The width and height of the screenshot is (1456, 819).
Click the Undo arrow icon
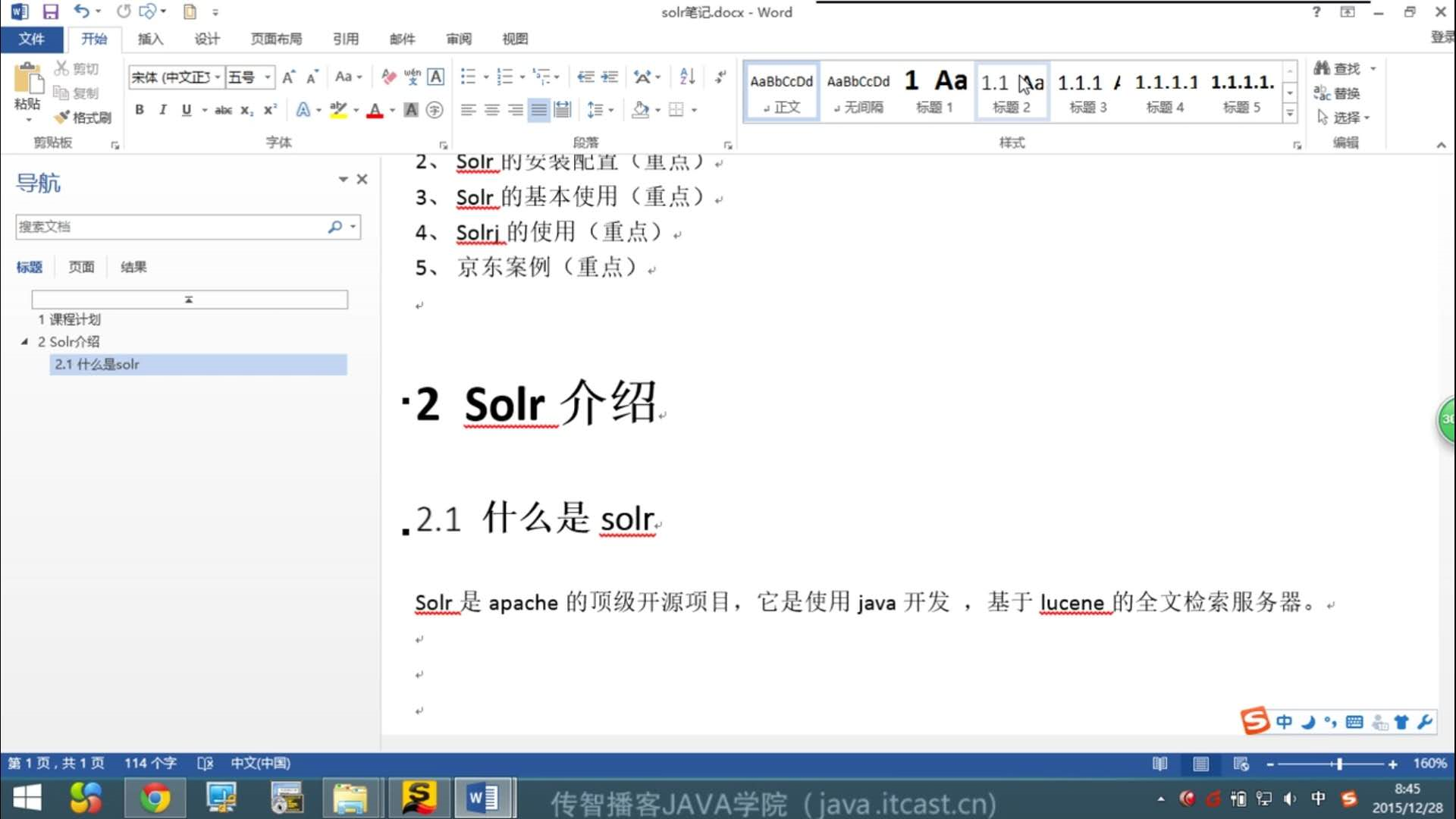tap(81, 11)
